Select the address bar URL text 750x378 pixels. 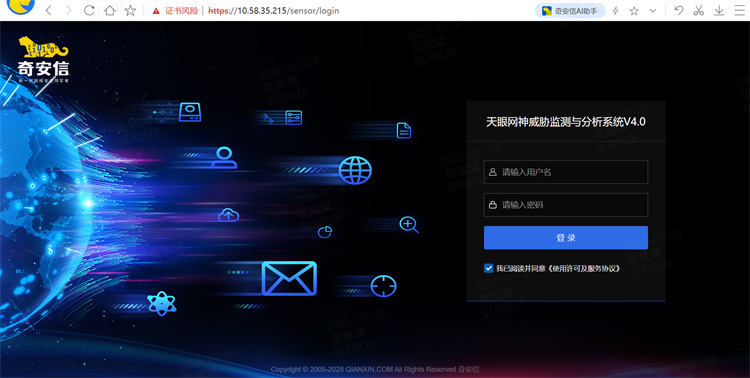tap(274, 11)
